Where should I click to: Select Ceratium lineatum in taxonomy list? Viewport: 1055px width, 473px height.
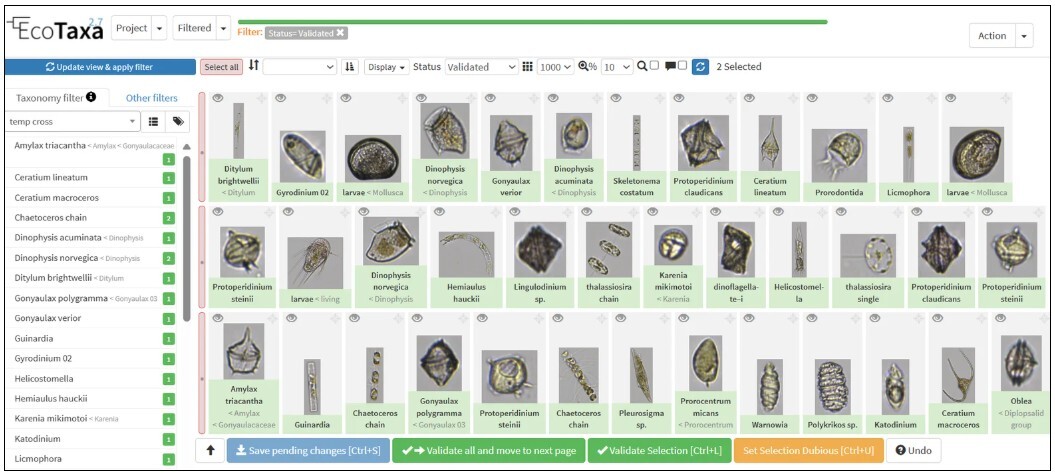[x=51, y=178]
